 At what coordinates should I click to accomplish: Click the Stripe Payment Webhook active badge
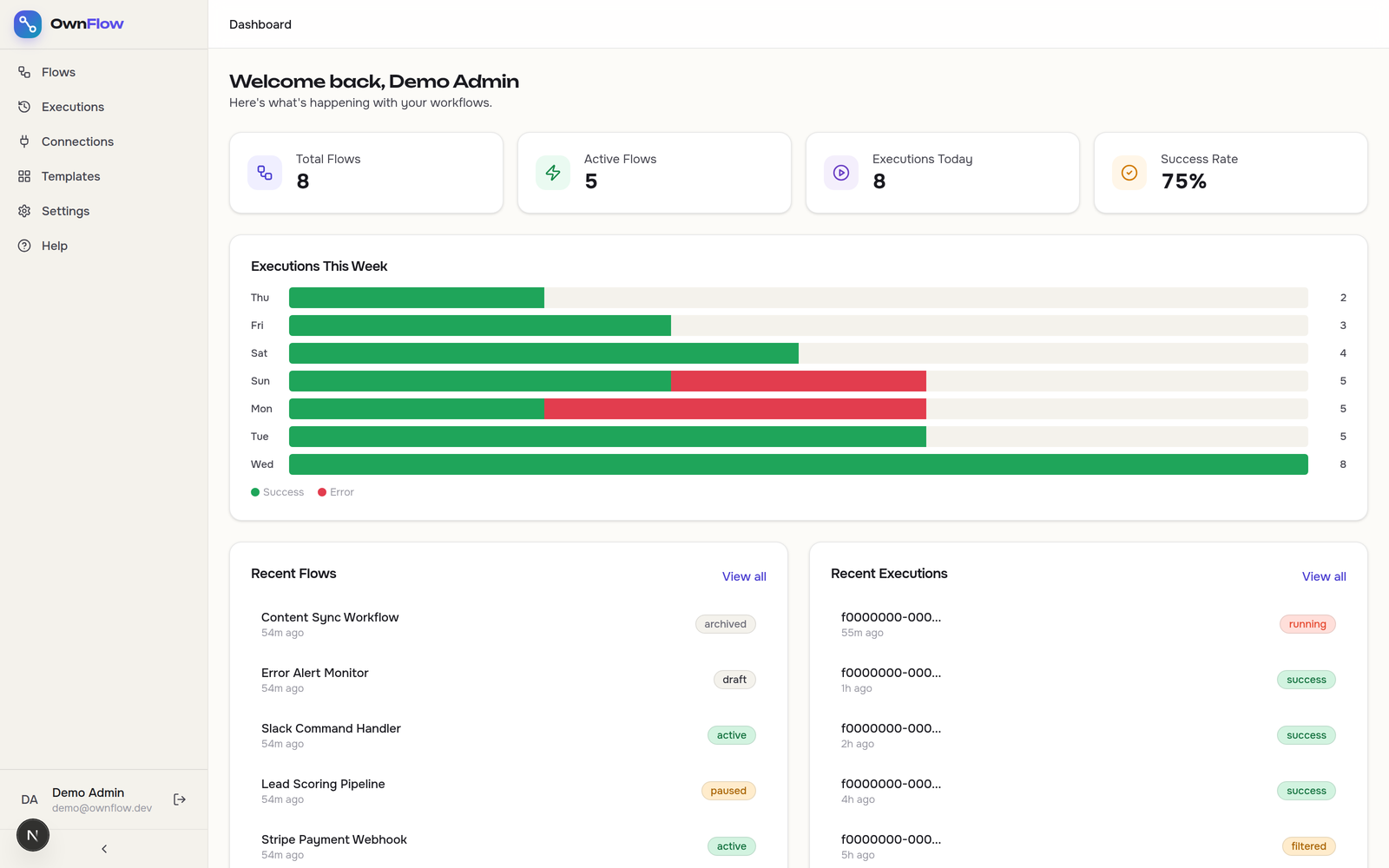pos(732,846)
